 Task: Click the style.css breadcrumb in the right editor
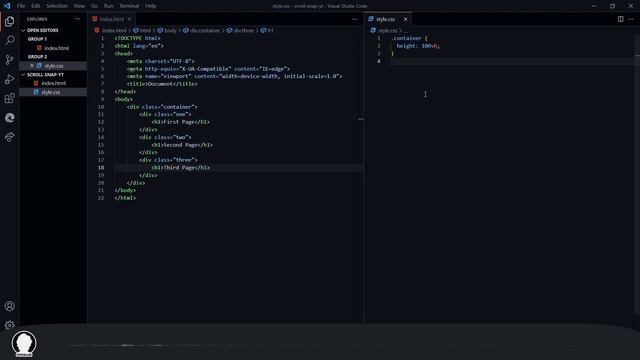(387, 31)
